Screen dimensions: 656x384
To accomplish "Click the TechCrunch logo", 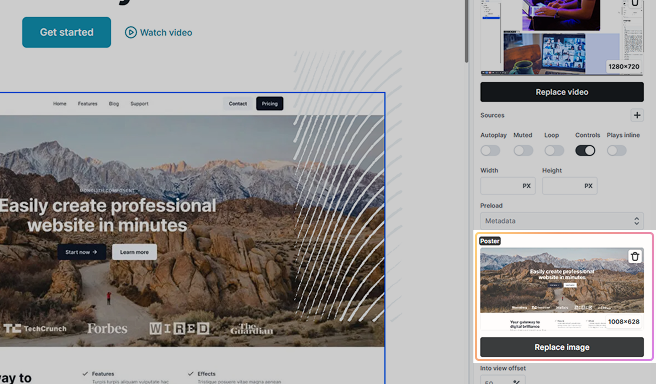I will click(35, 329).
